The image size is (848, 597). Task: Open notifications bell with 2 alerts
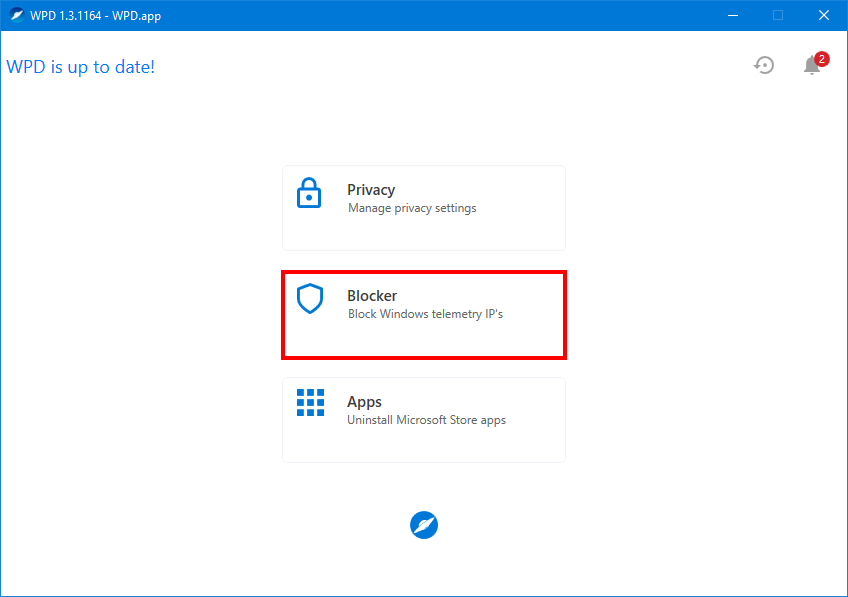(816, 64)
